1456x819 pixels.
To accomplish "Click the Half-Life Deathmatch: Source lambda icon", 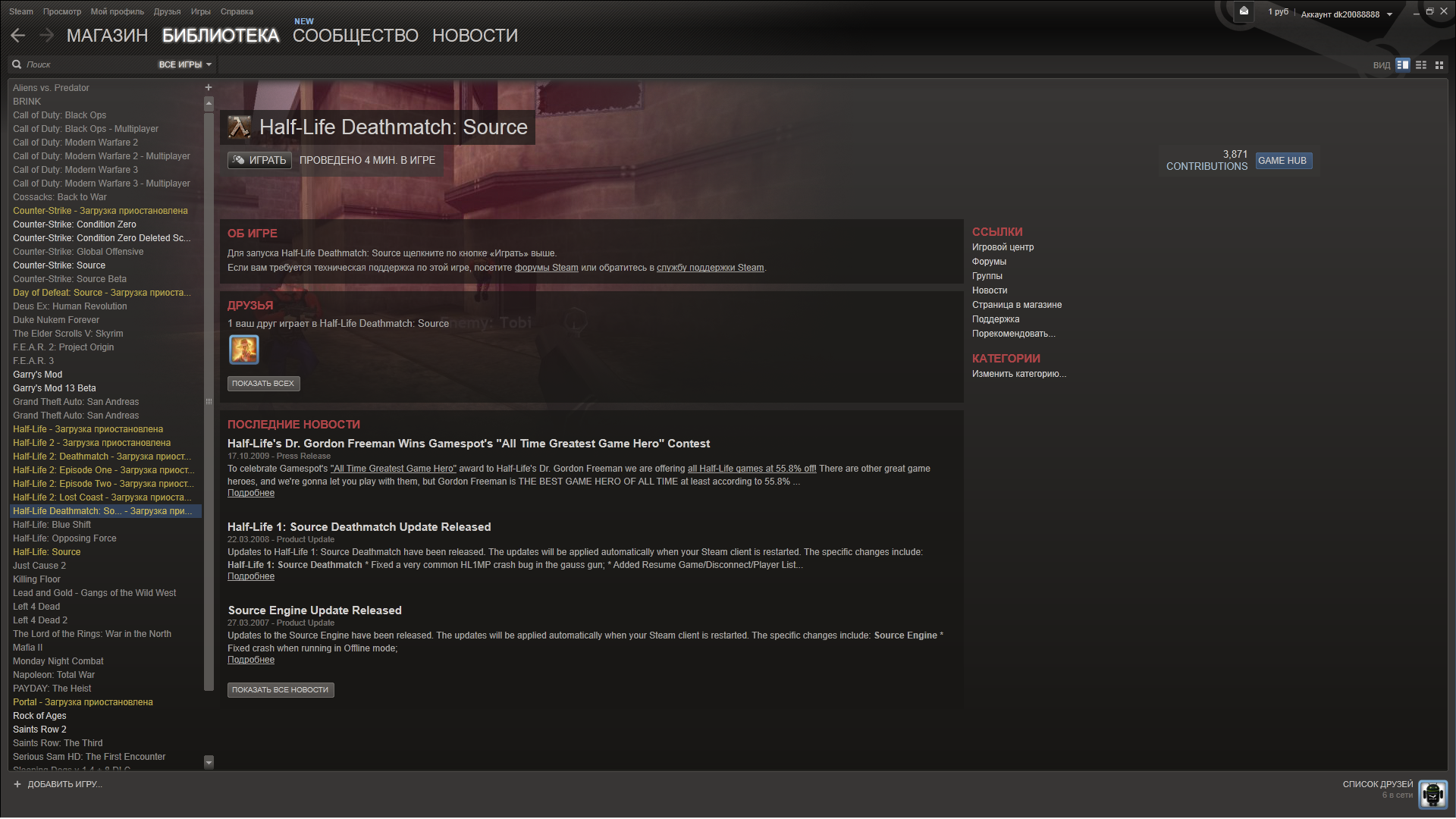I will point(240,127).
